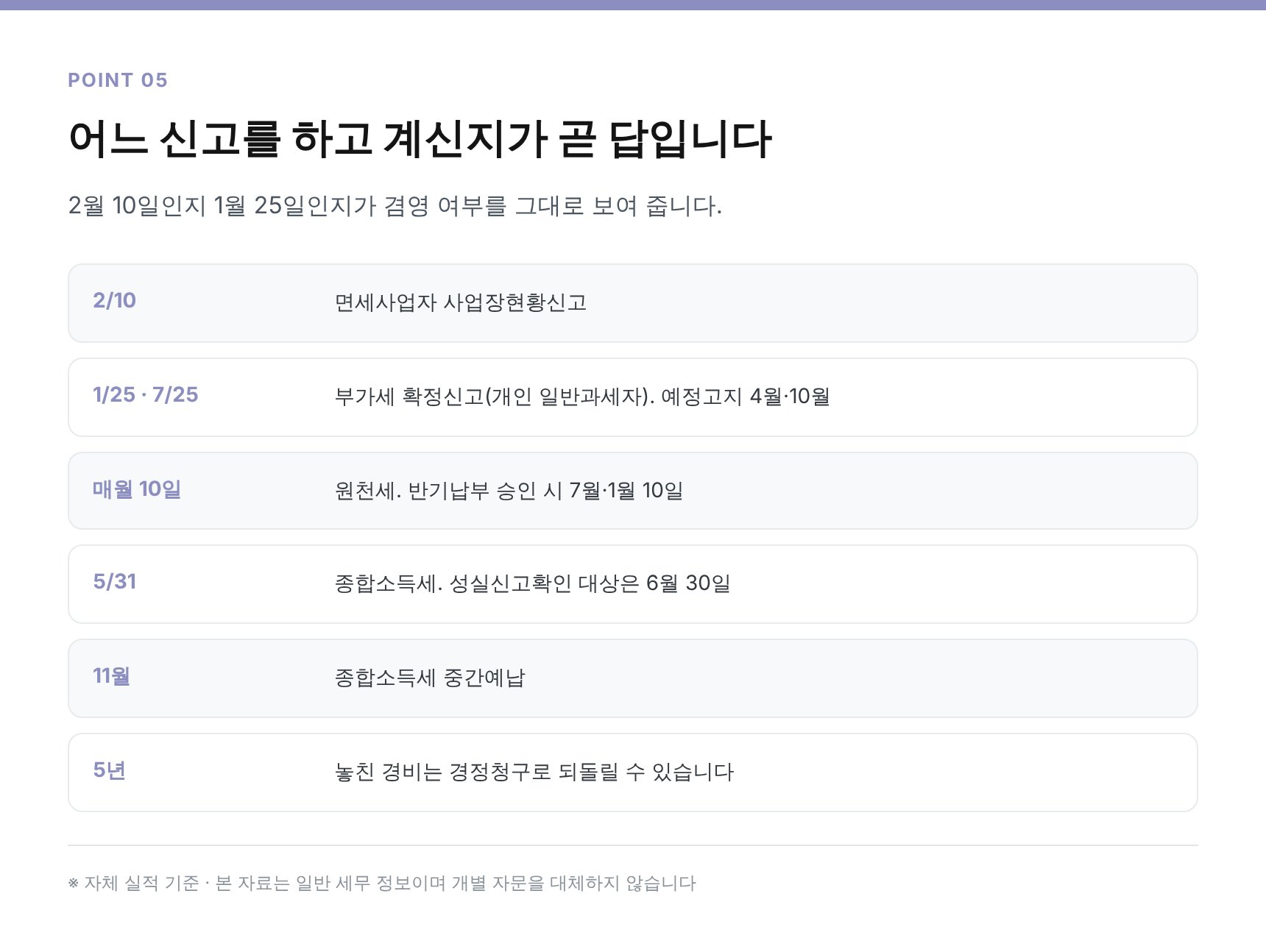The width and height of the screenshot is (1266, 952).
Task: Select the 11월 label
Action: click(x=111, y=675)
